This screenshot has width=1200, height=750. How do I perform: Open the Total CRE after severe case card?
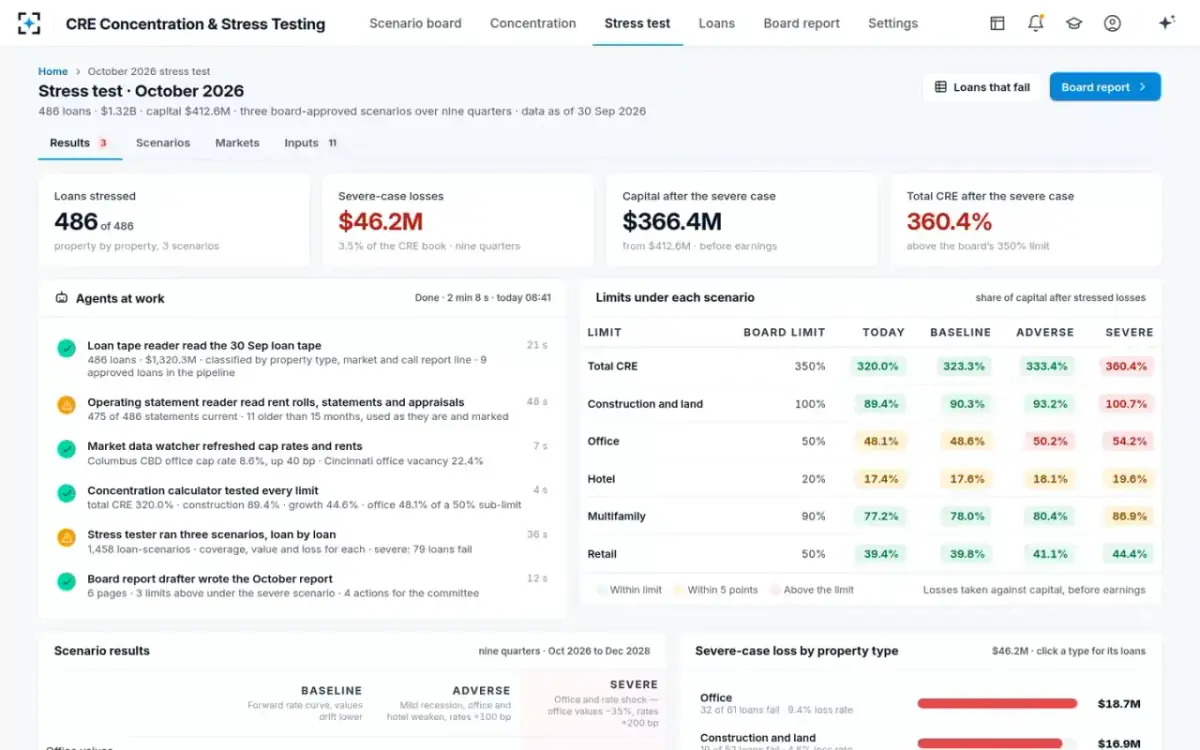point(1026,220)
